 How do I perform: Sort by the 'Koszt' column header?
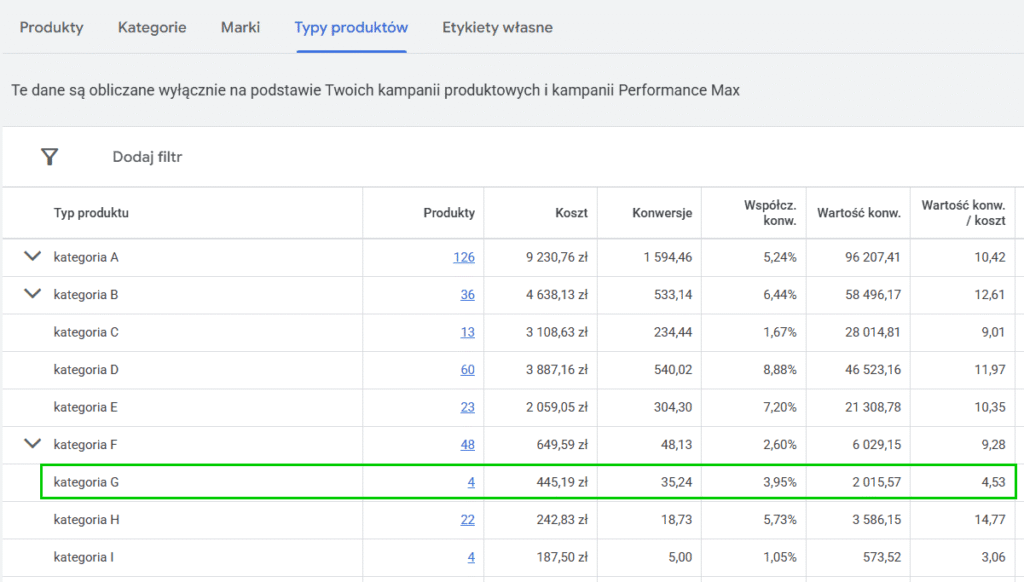point(572,212)
